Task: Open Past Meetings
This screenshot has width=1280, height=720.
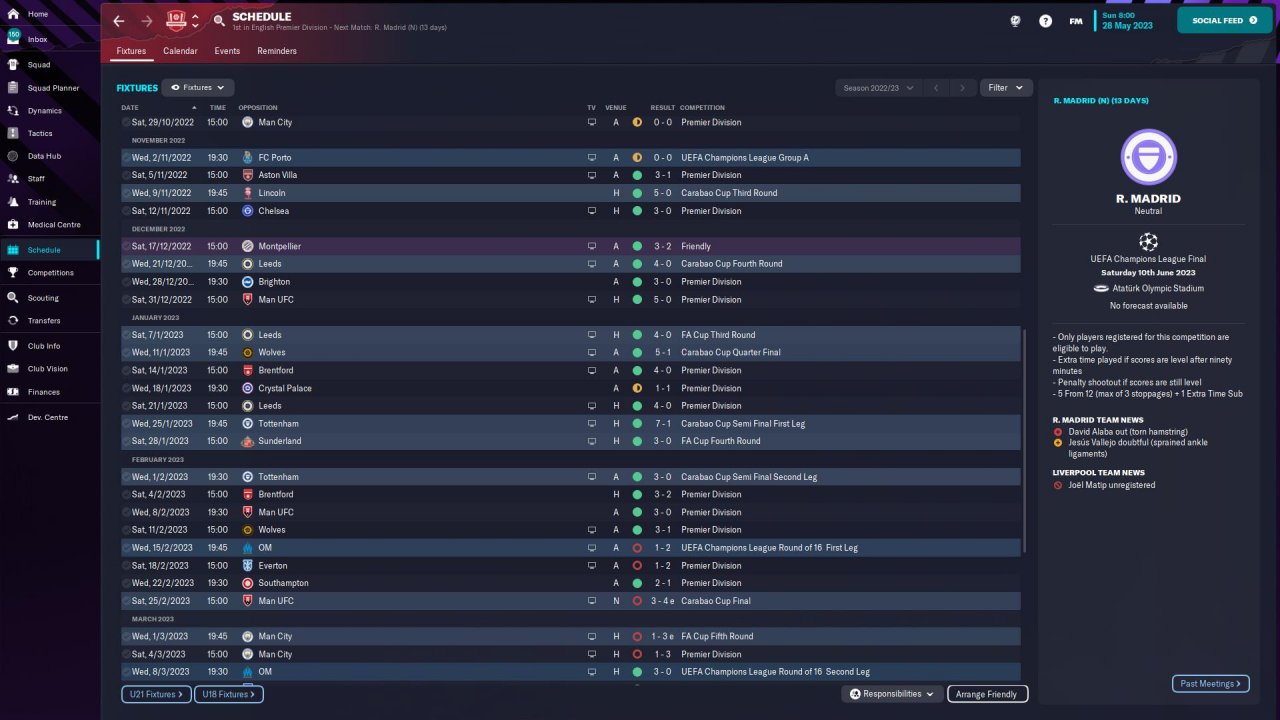Action: point(1211,684)
